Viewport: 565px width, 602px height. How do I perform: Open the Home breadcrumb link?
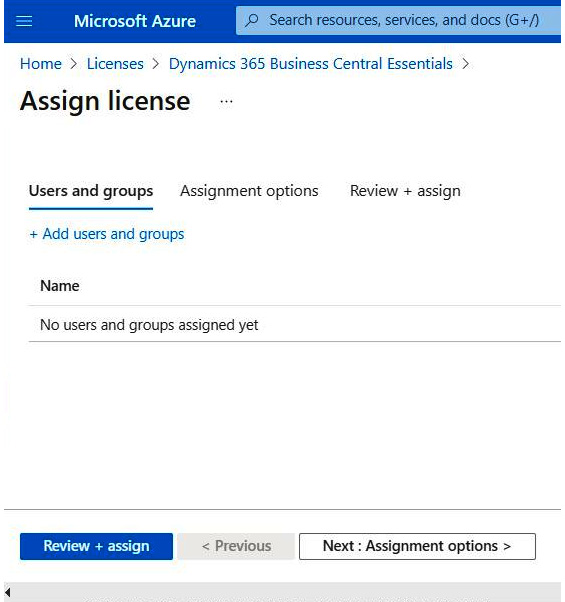point(41,64)
